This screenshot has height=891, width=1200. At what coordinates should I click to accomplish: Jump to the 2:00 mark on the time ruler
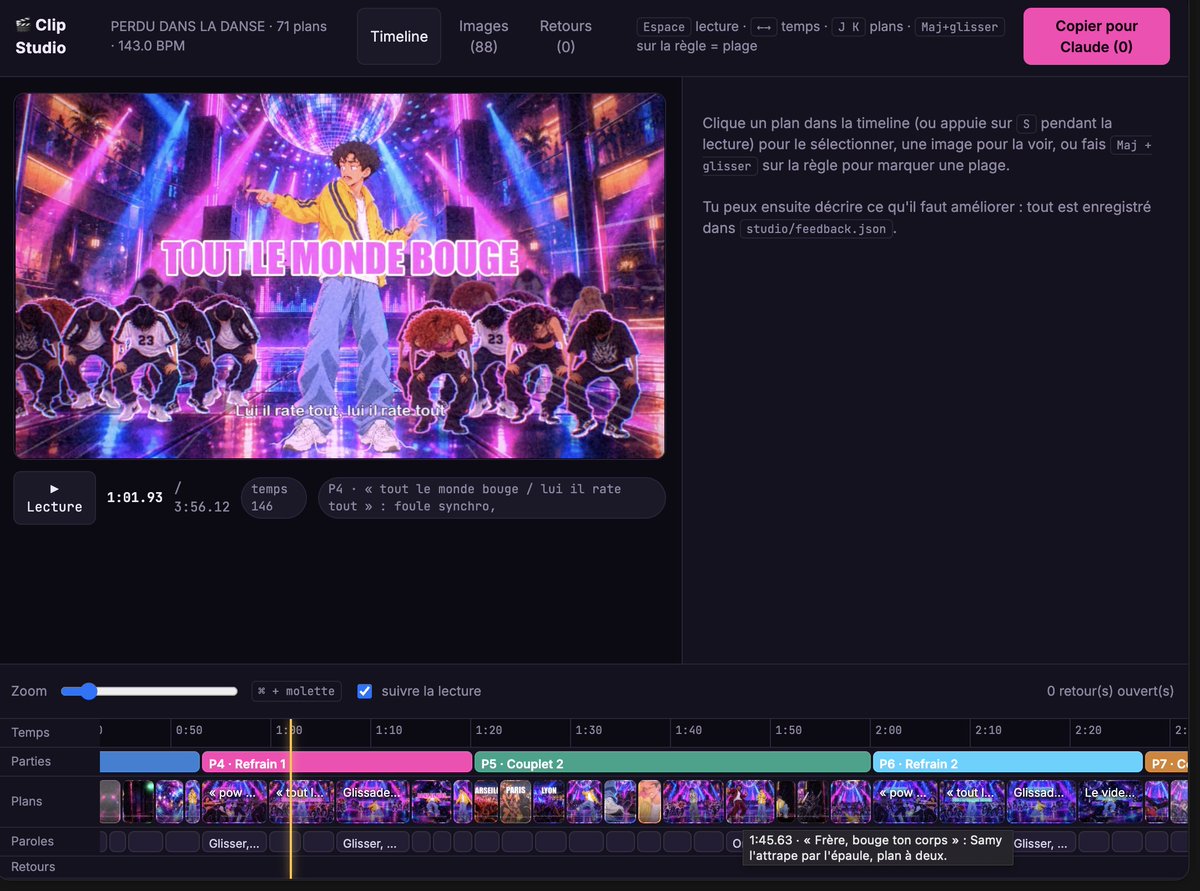888,731
